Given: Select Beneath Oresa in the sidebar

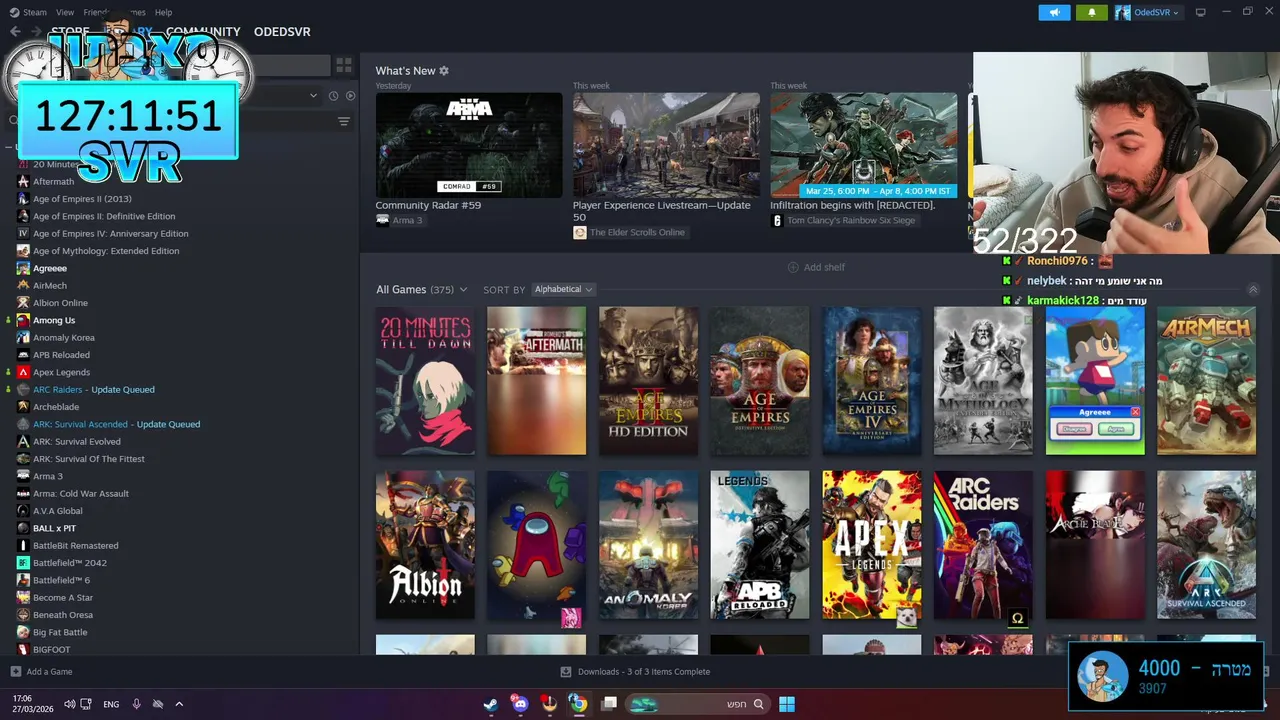Looking at the screenshot, I should 63,615.
